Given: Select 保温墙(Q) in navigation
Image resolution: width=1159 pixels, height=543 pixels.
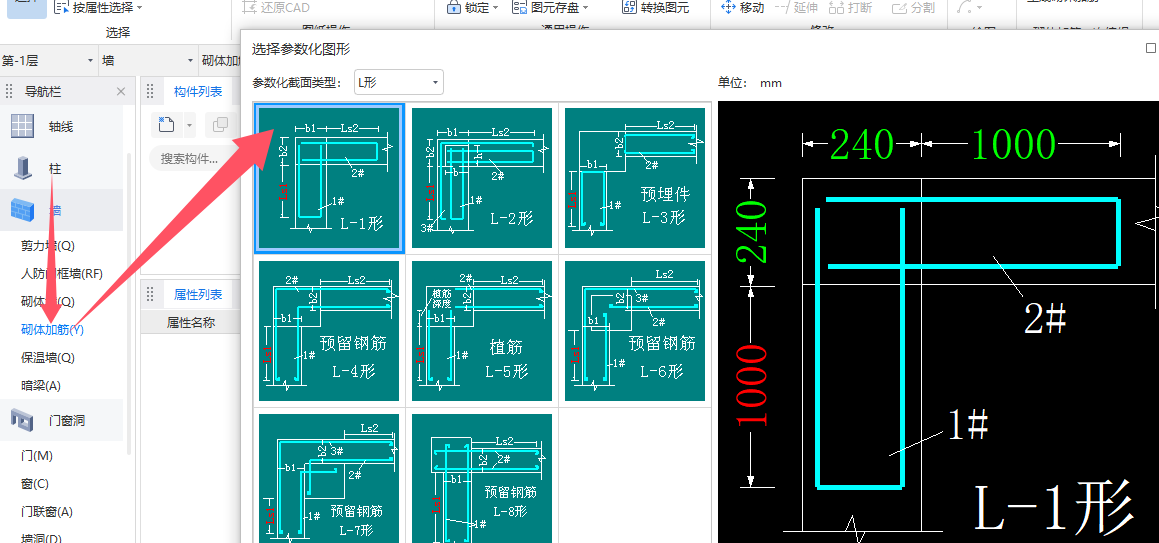Looking at the screenshot, I should tap(48, 358).
